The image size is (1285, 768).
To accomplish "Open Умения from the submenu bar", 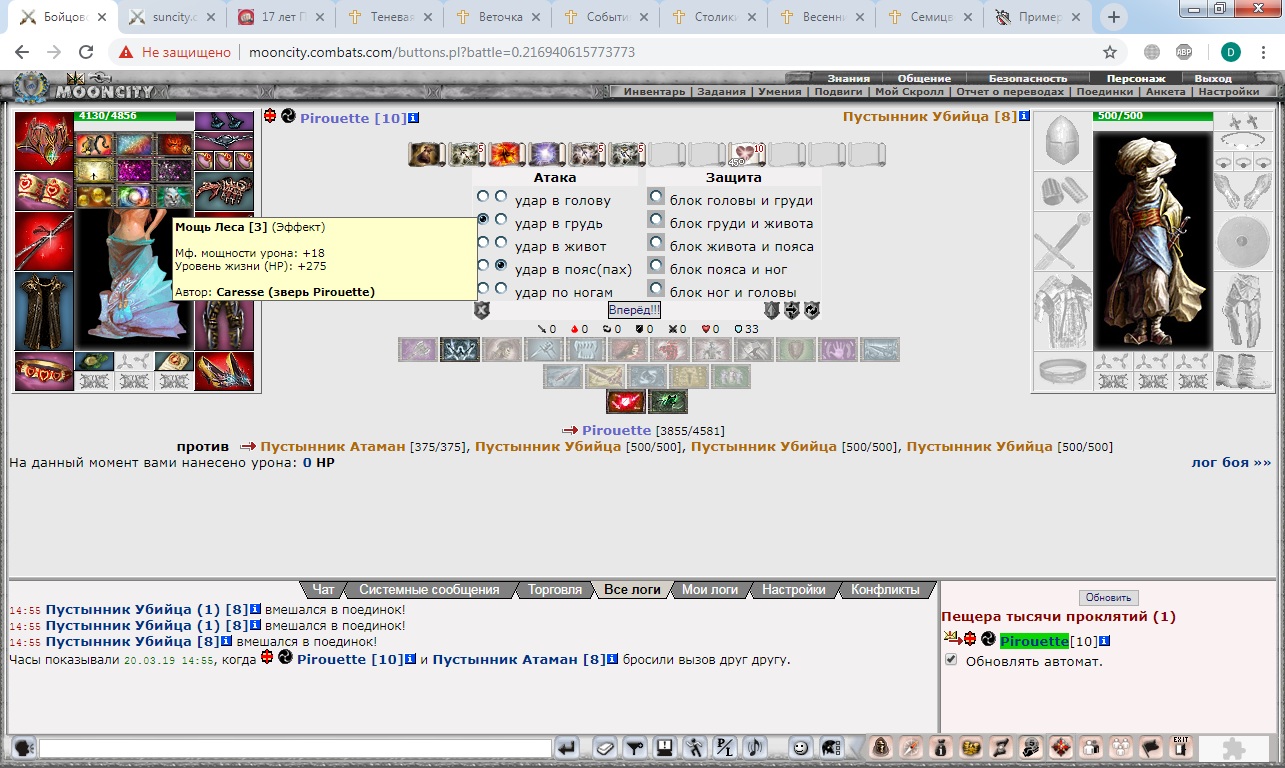I will click(779, 92).
